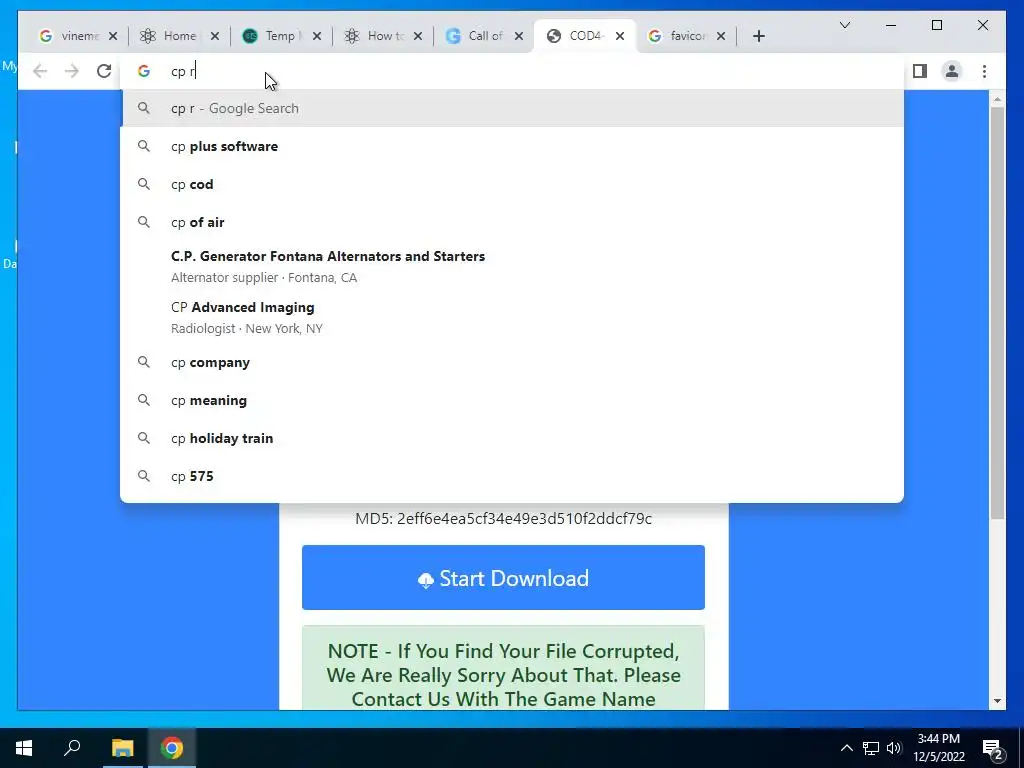The height and width of the screenshot is (768, 1024).
Task: Click the volume speaker tray icon
Action: 894,748
